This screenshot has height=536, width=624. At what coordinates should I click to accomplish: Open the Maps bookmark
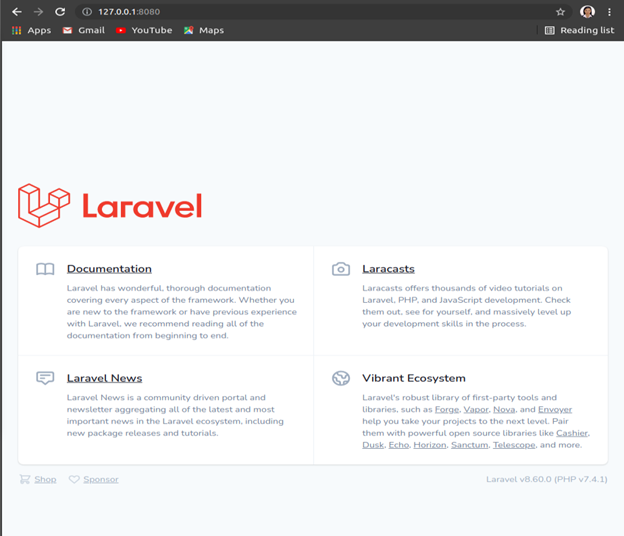point(204,30)
